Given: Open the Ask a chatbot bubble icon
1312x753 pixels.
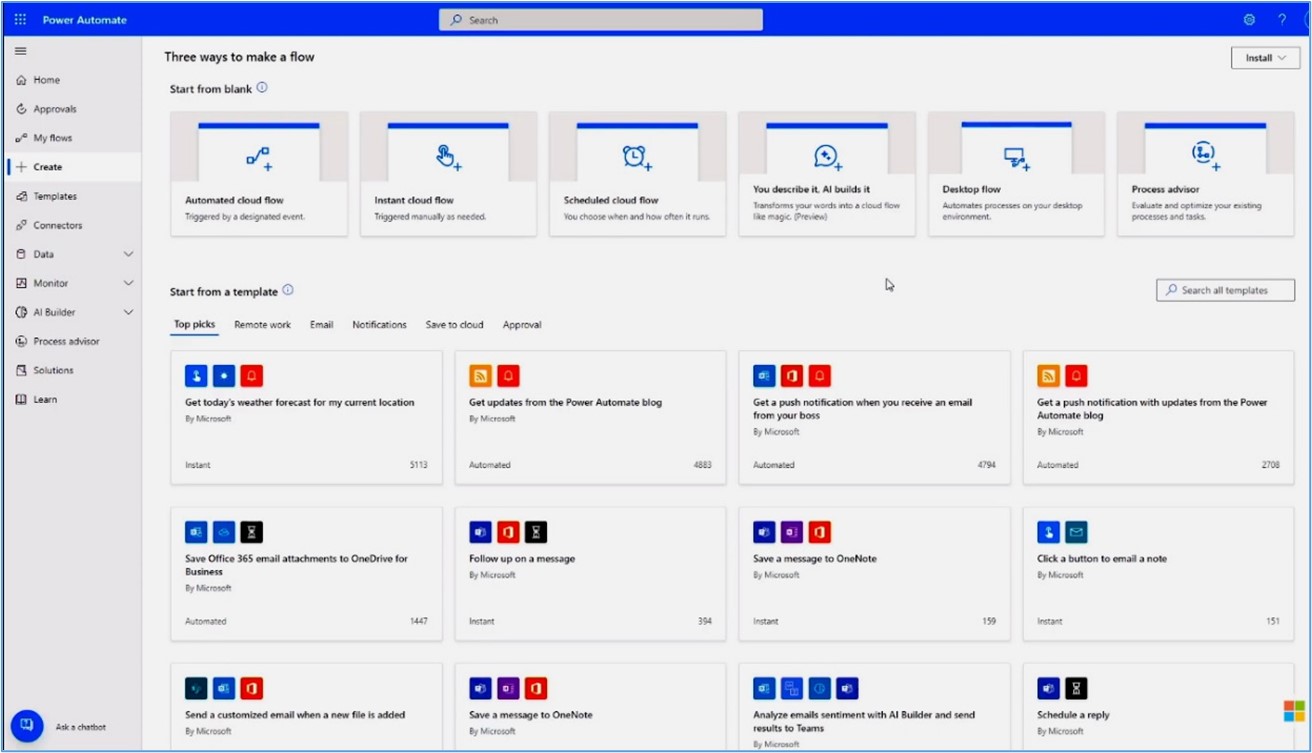Looking at the screenshot, I should pyautogui.click(x=27, y=726).
